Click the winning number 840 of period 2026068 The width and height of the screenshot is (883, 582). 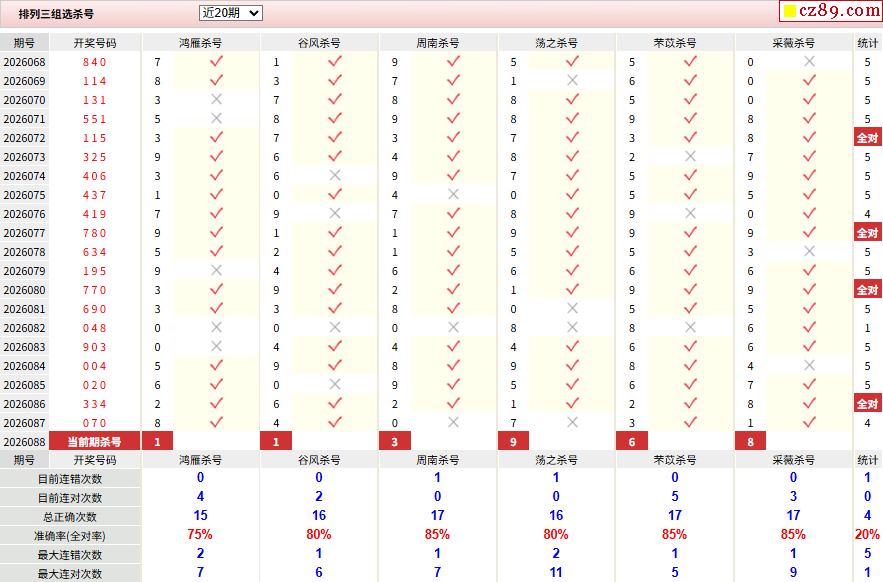(x=94, y=62)
